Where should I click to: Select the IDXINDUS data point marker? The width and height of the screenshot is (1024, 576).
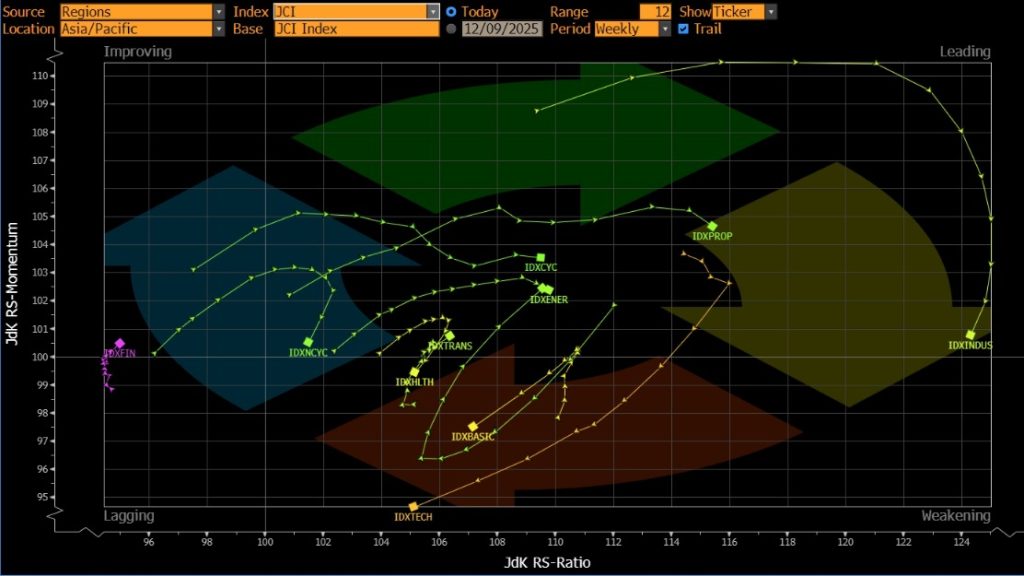(x=970, y=335)
